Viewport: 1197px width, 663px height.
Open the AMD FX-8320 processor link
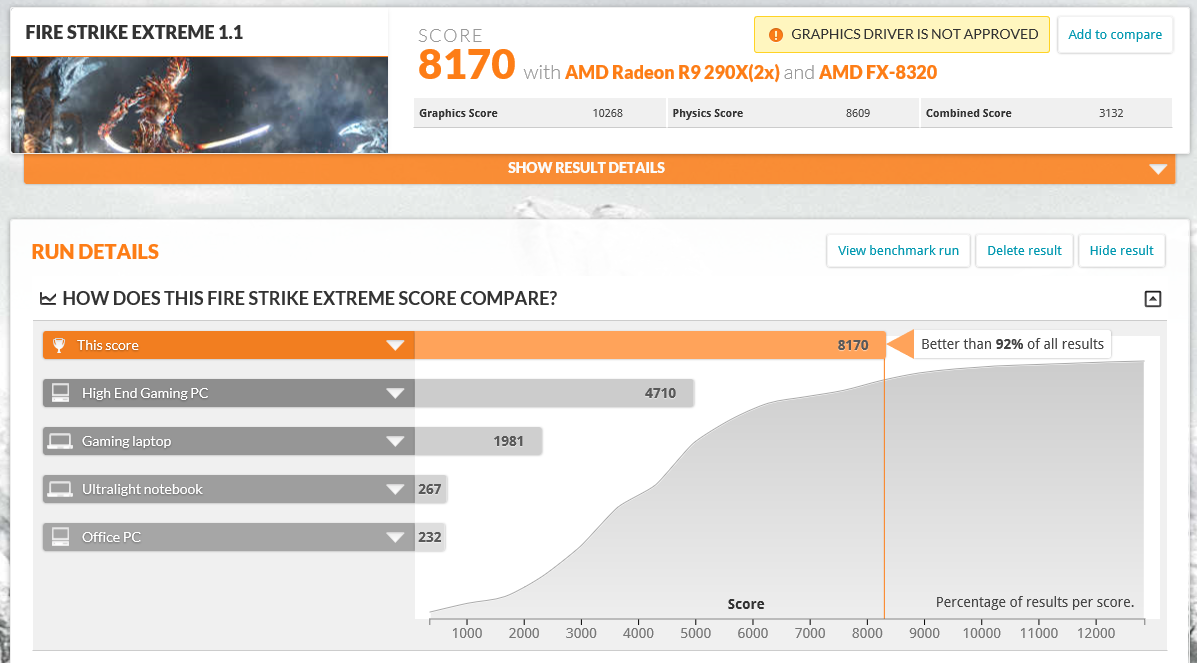click(x=878, y=73)
